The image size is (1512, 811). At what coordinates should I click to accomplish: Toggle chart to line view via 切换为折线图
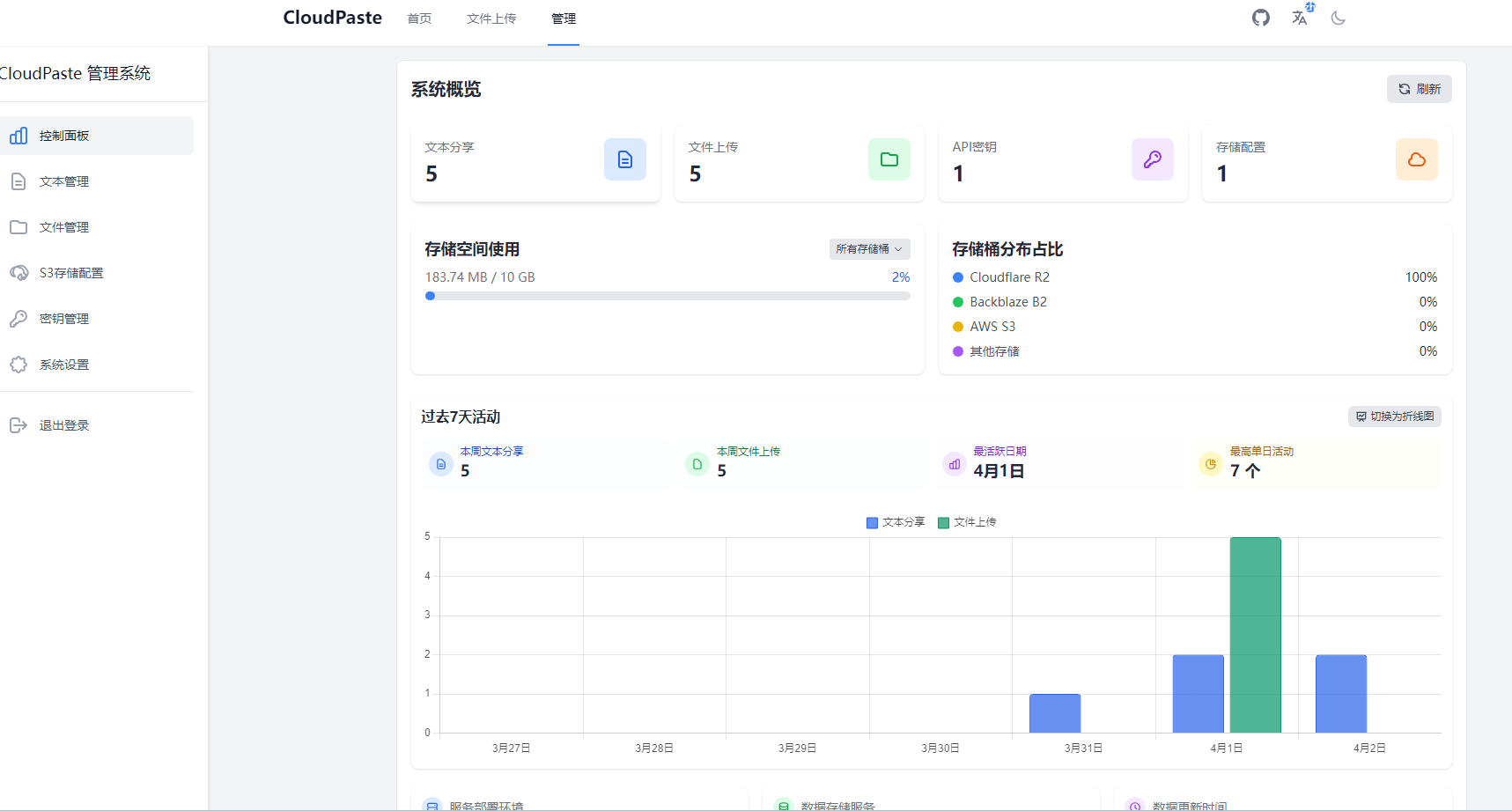[1394, 416]
